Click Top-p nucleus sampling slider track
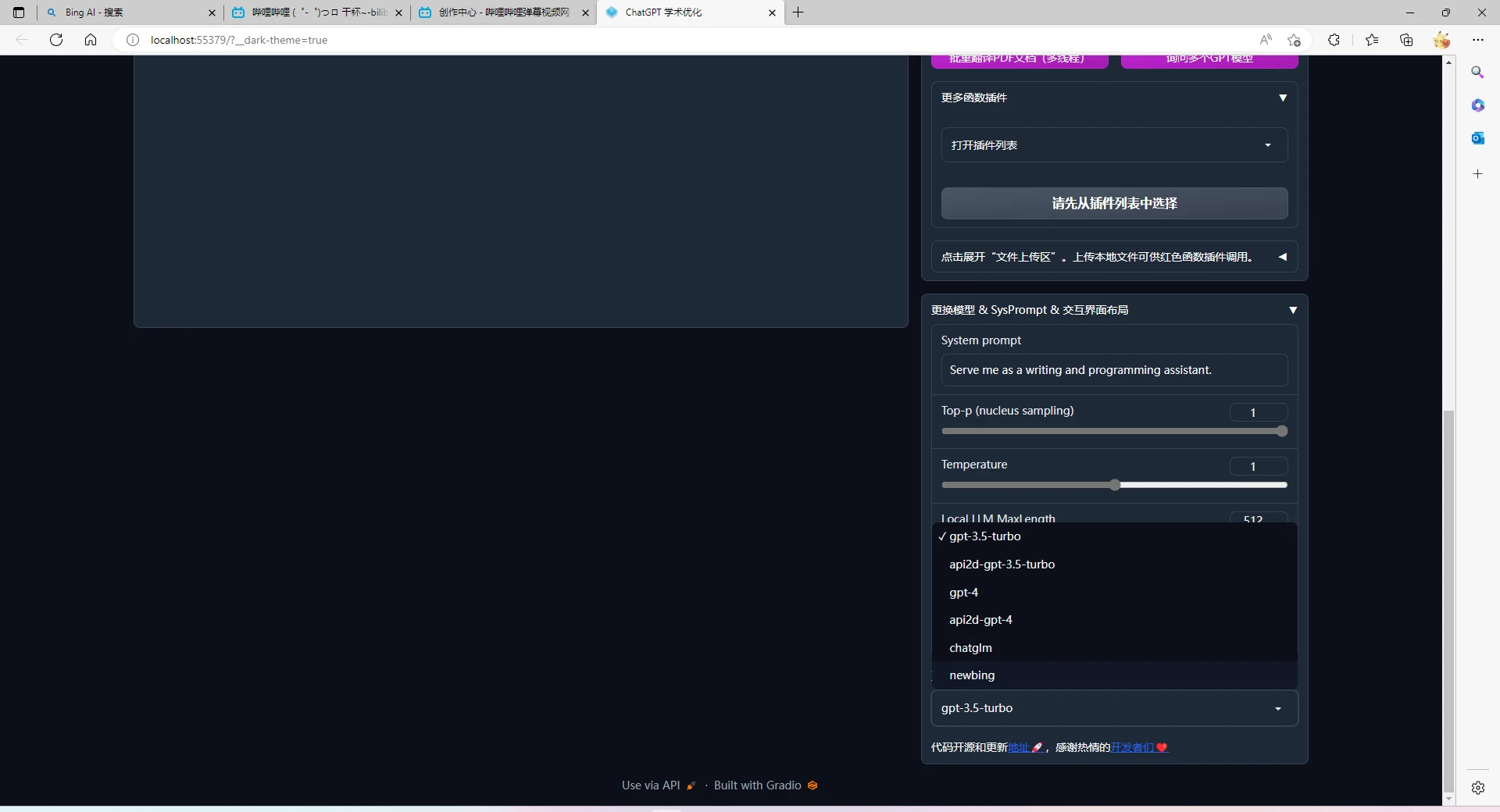Screen dimensions: 1500x812 1114,431
